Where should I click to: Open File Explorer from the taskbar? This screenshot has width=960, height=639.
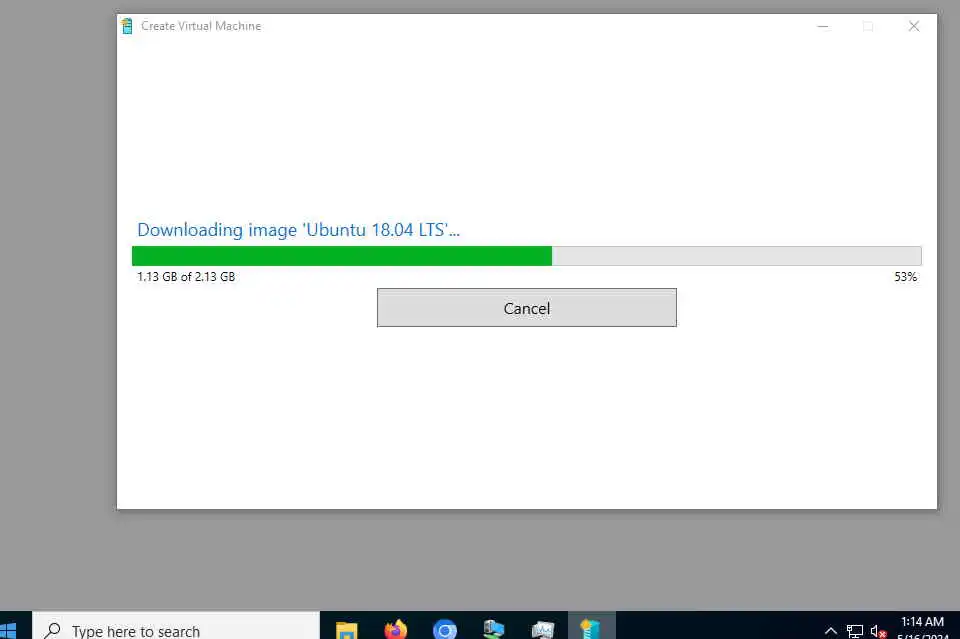click(347, 629)
